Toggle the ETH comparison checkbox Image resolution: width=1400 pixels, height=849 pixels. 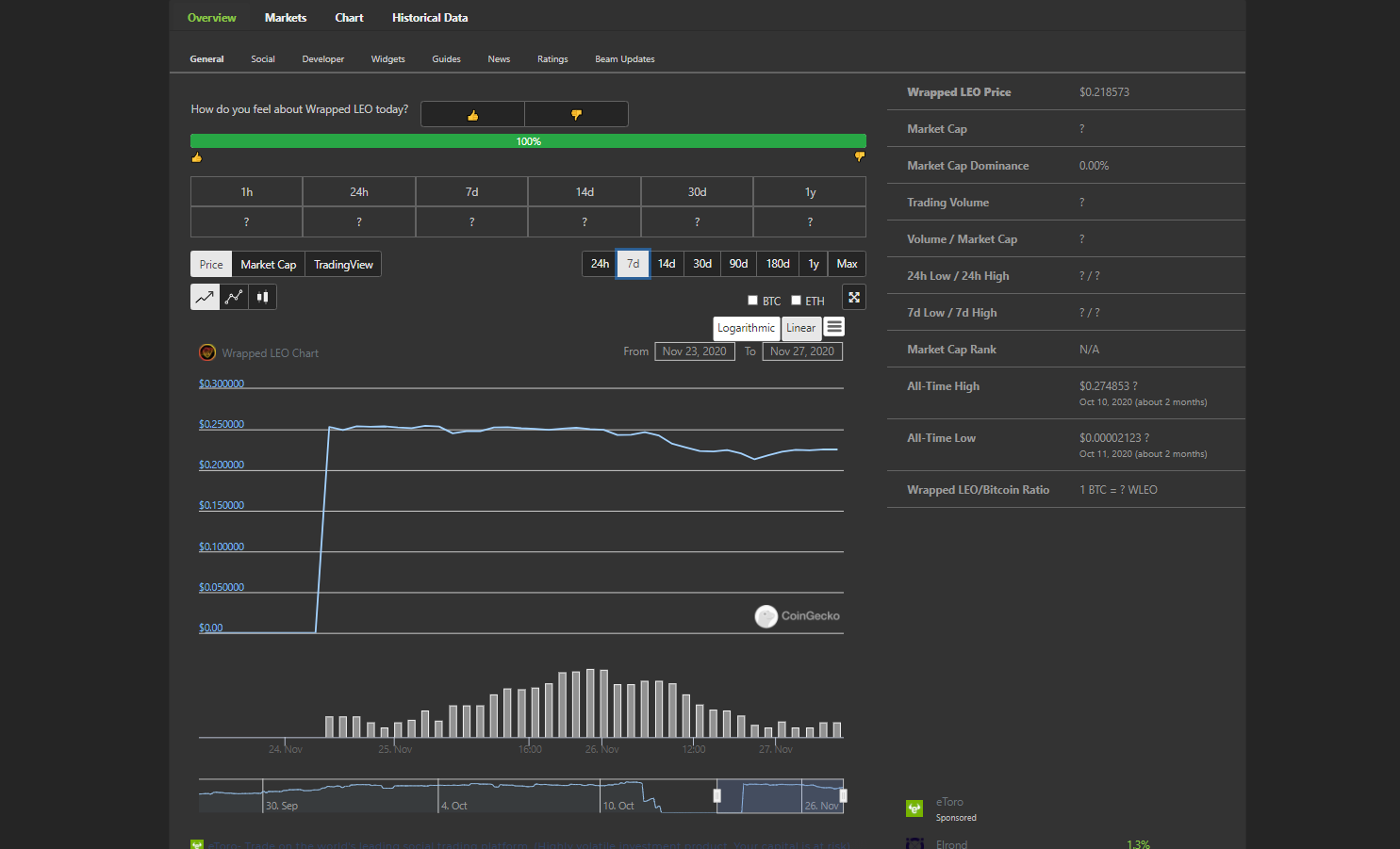pyautogui.click(x=796, y=301)
